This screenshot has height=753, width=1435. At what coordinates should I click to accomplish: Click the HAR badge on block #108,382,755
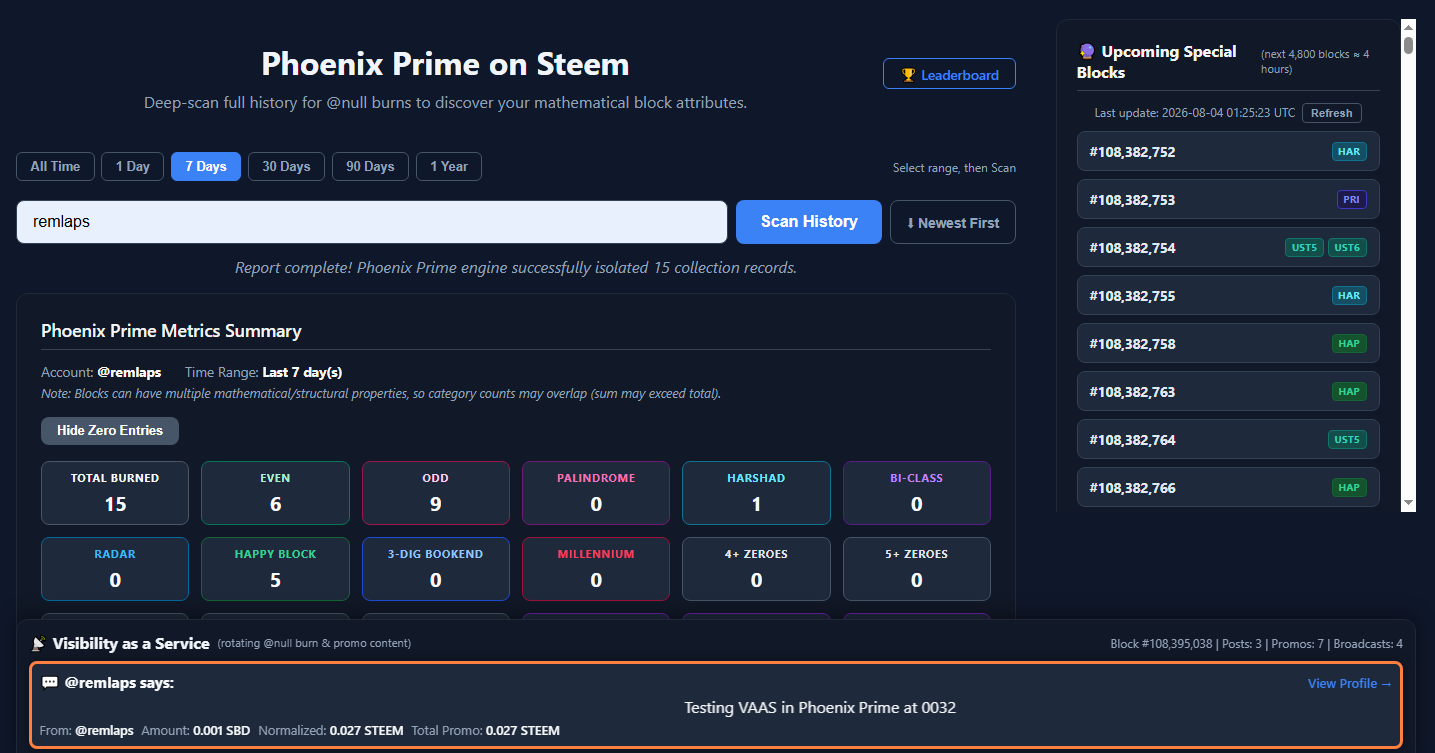click(1349, 296)
